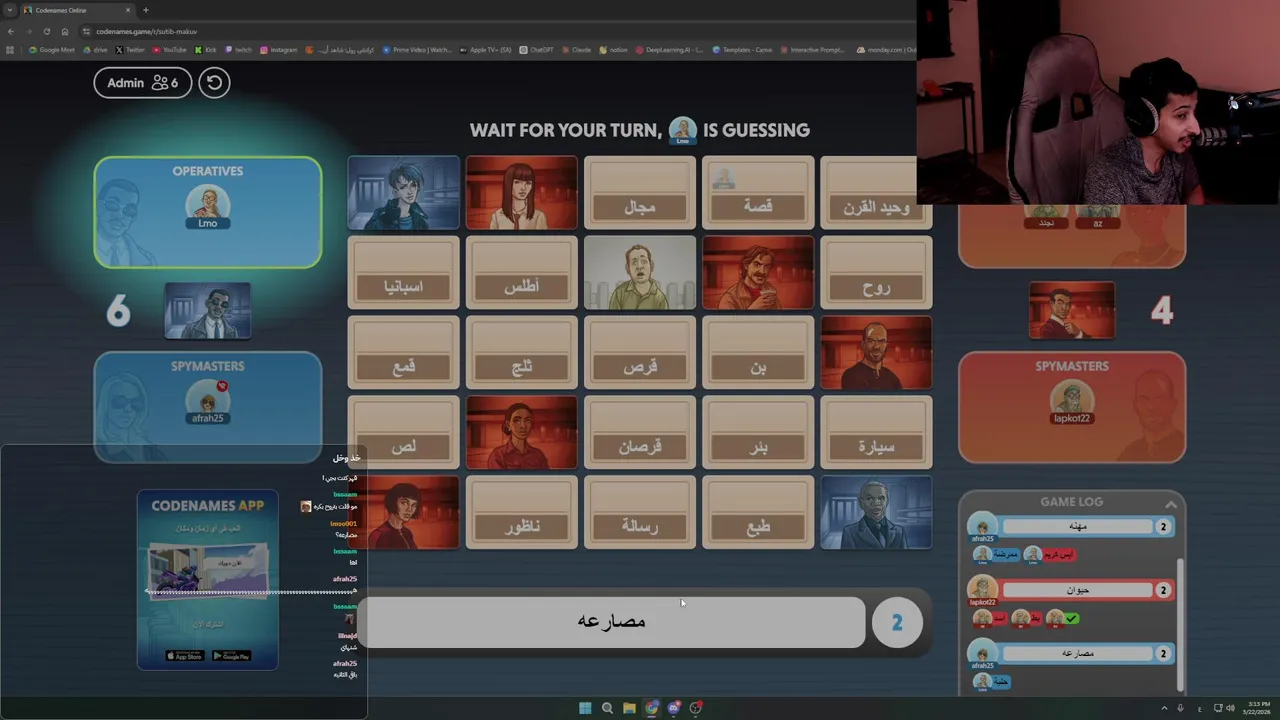Open the ChatGPT bookmark

tap(536, 49)
